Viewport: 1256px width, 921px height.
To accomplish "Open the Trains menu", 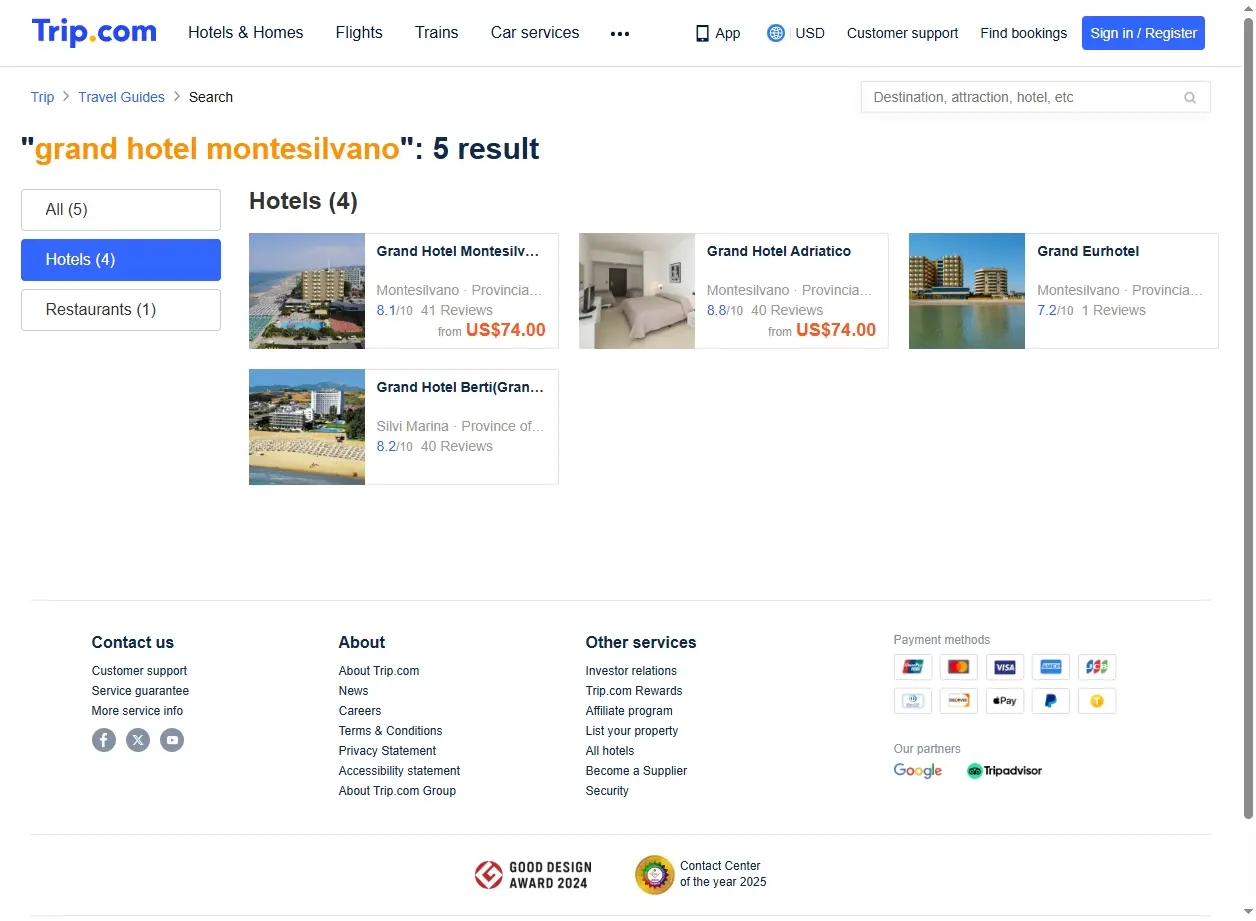I will click(437, 33).
